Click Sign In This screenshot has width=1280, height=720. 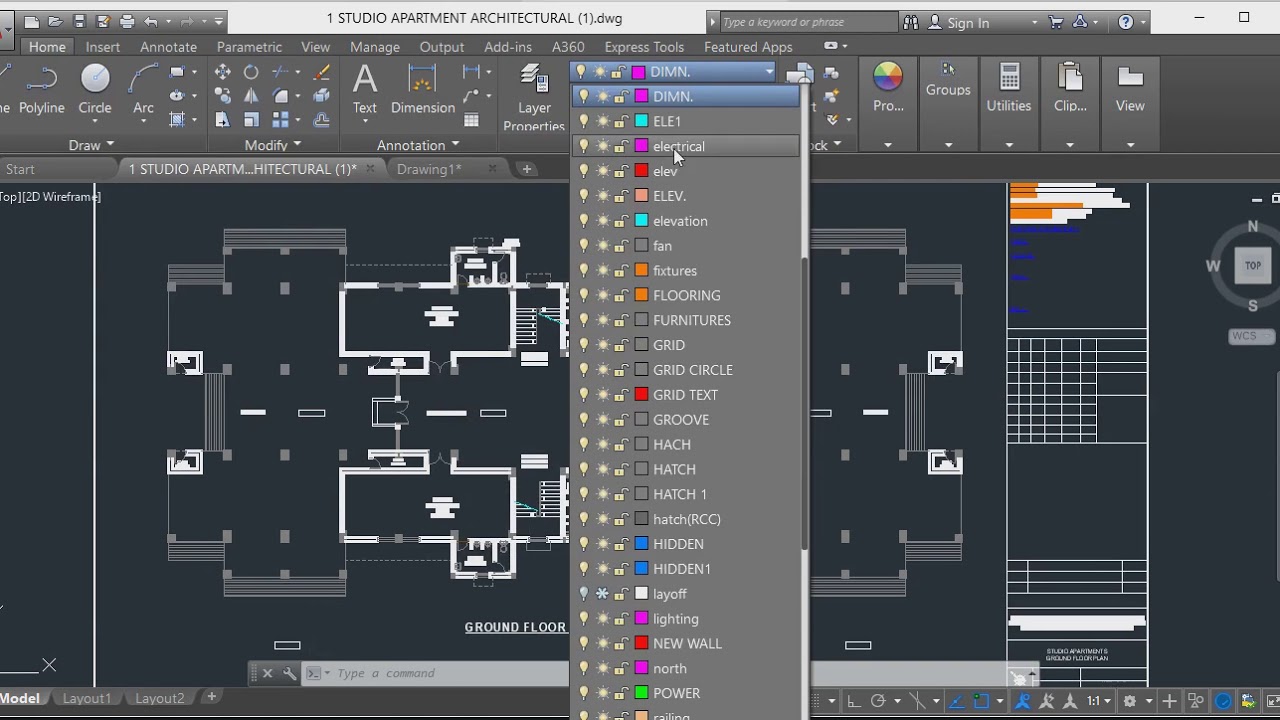pos(968,23)
